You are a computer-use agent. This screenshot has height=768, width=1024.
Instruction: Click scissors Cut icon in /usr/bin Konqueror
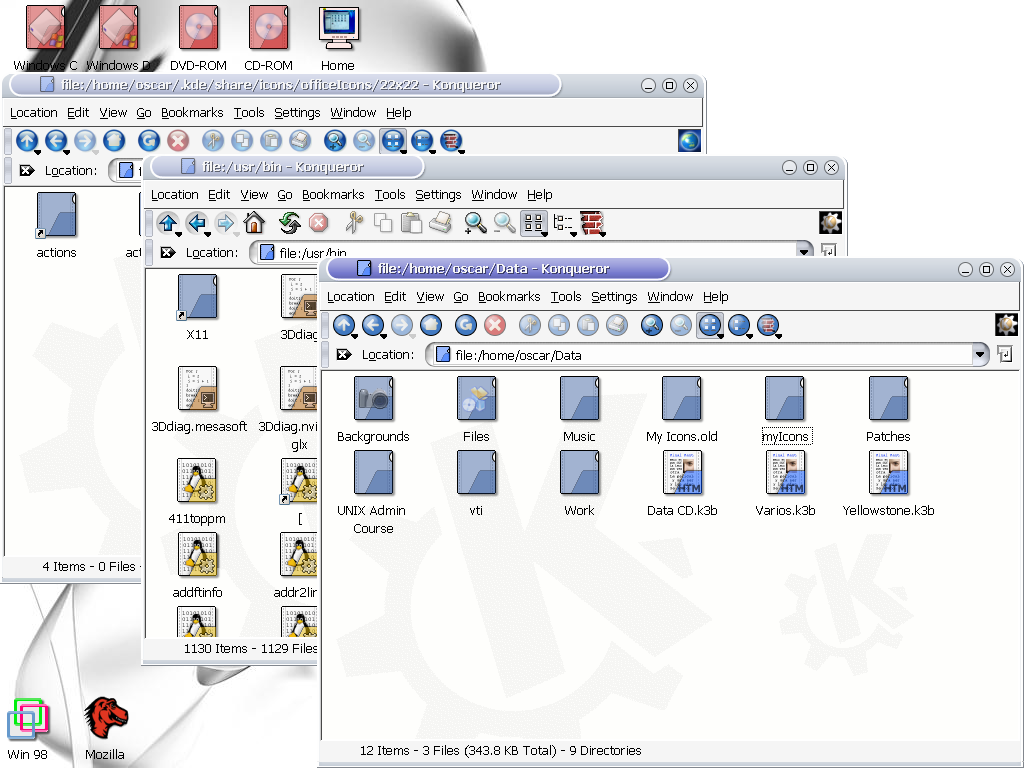[x=353, y=223]
